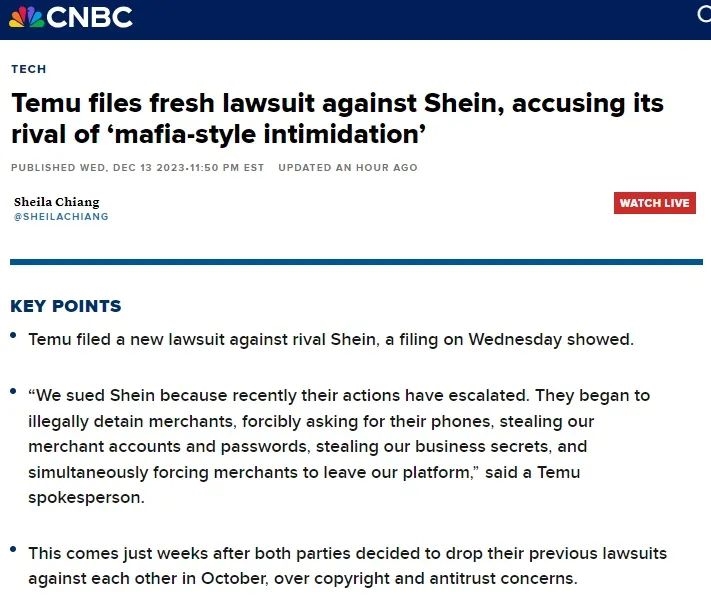Open the TECH section link
This screenshot has height=600, width=711.
pos(28,69)
